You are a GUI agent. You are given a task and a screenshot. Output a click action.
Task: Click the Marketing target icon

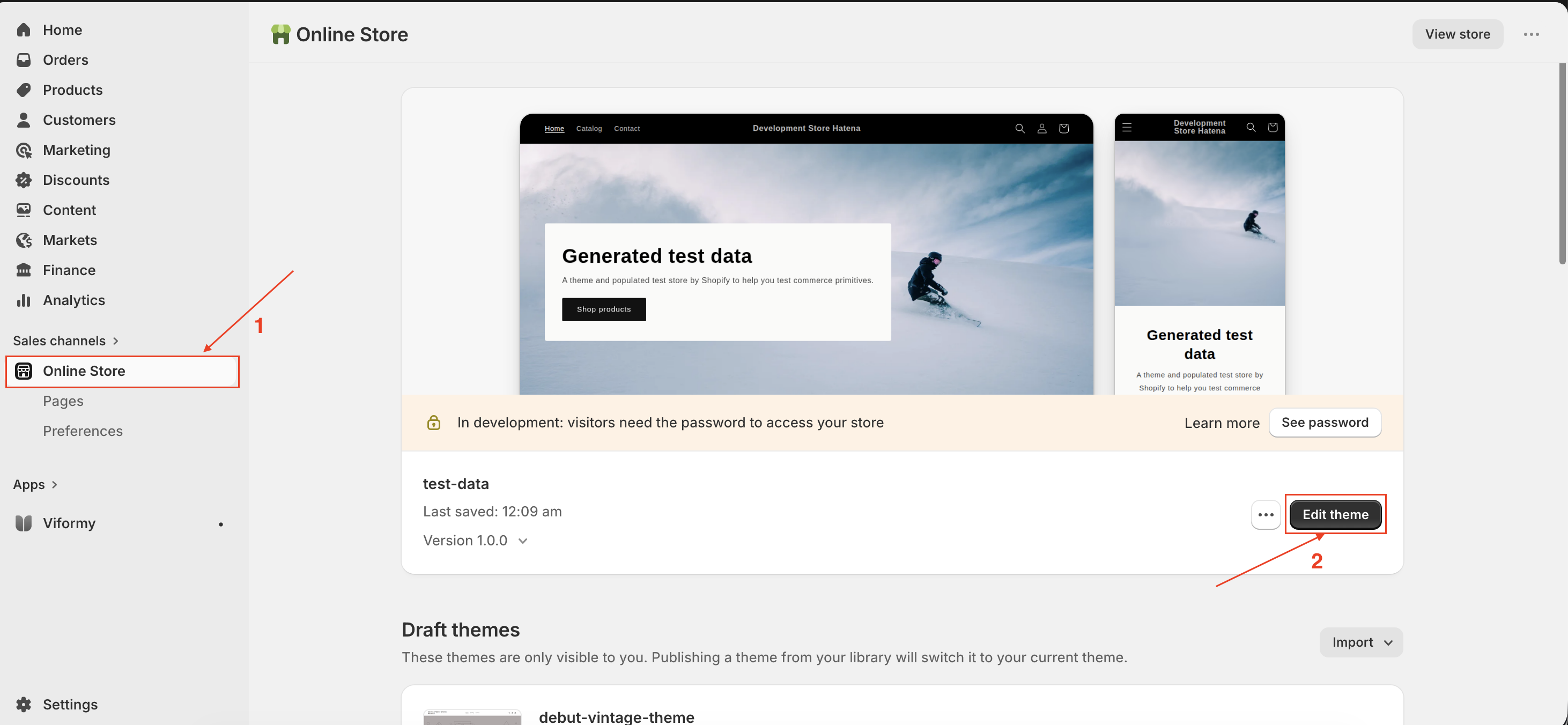coord(24,150)
